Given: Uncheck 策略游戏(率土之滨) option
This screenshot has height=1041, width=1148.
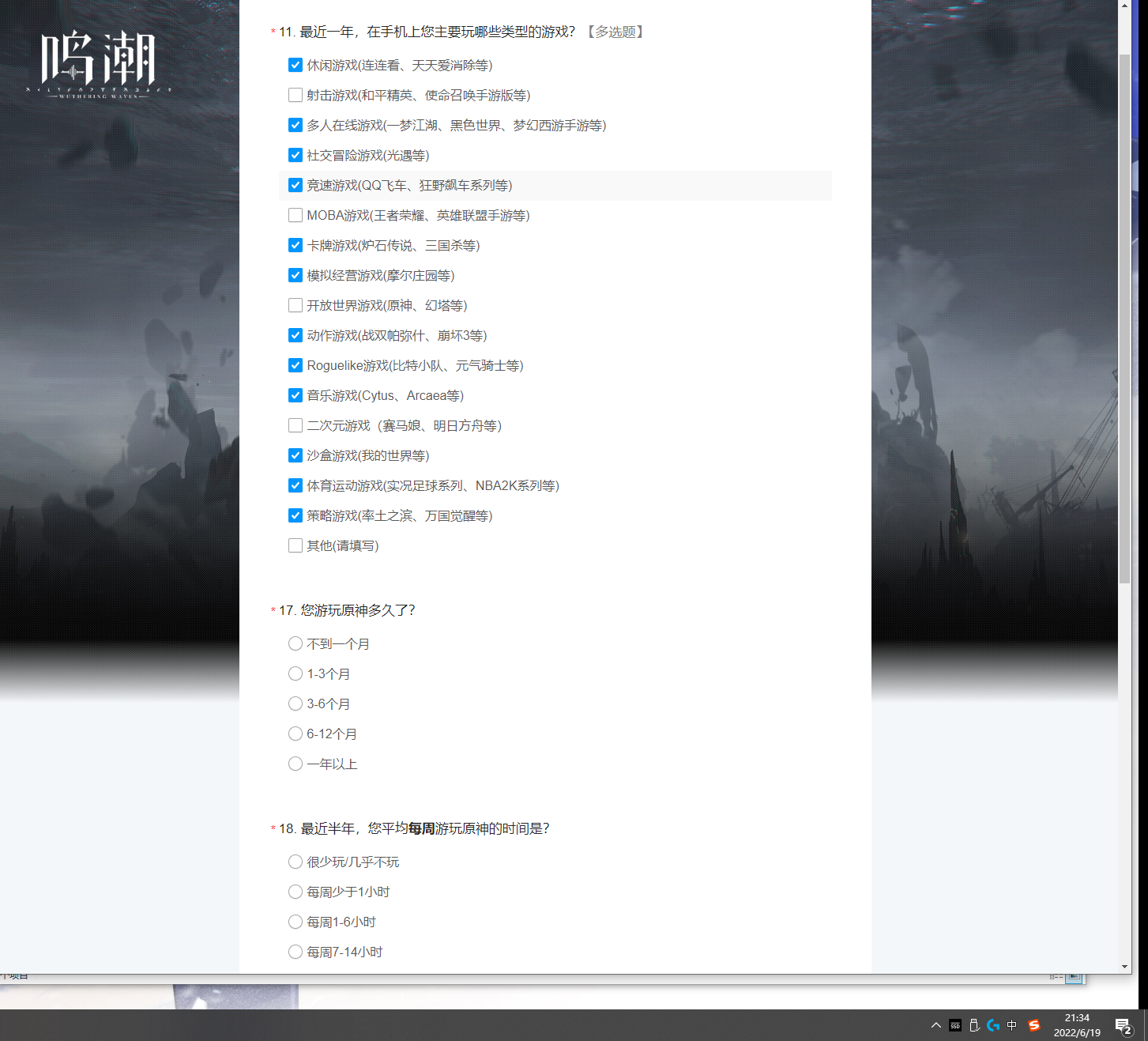Looking at the screenshot, I should point(295,515).
